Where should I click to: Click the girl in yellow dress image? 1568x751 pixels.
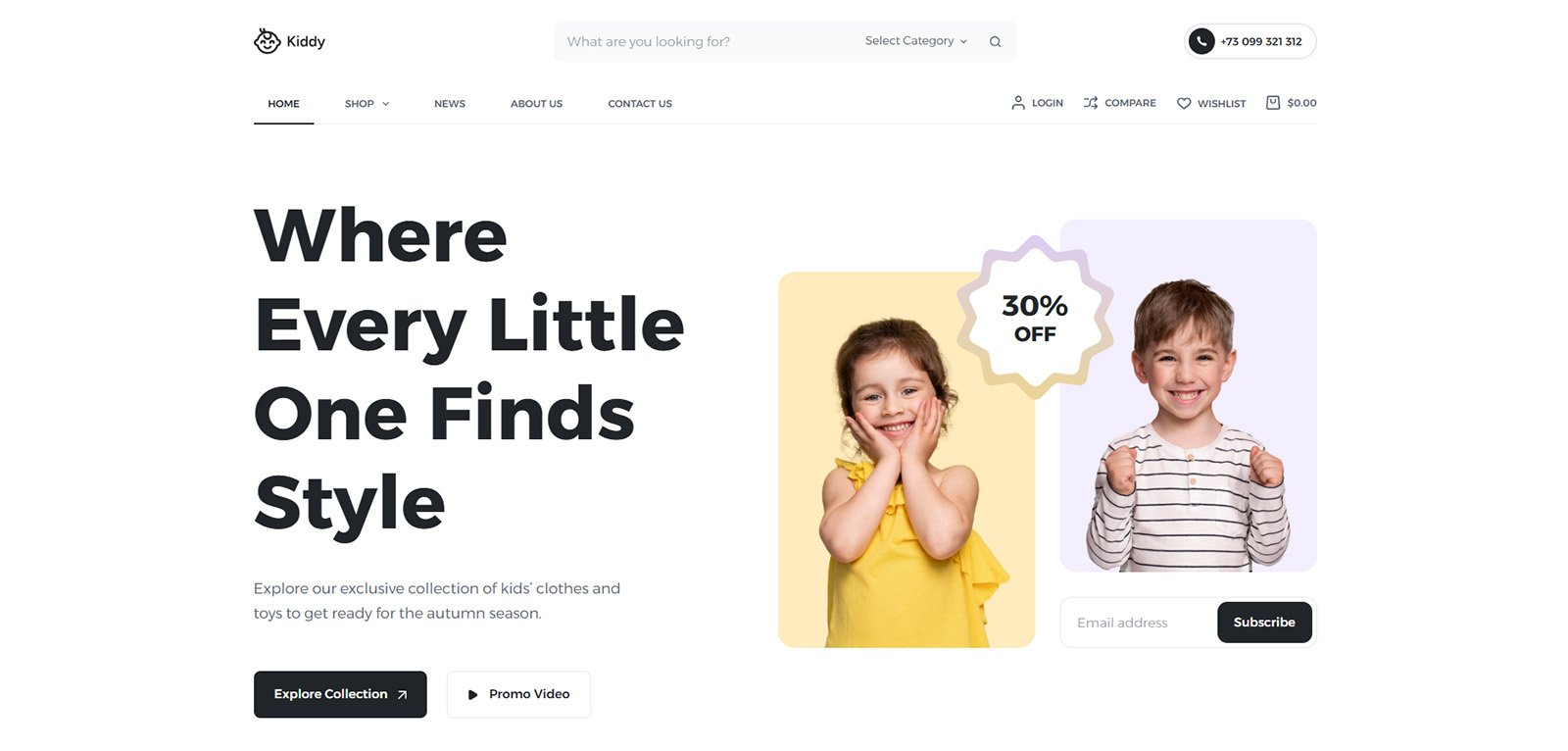pyautogui.click(x=906, y=460)
